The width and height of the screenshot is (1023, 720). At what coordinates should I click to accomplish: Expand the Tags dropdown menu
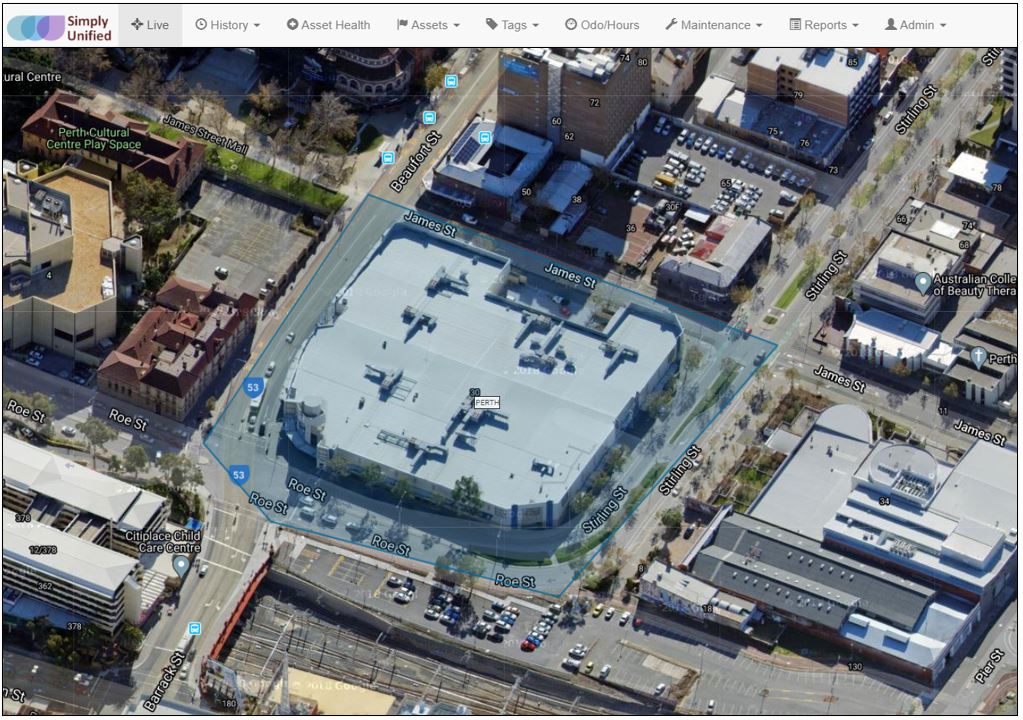[x=512, y=25]
